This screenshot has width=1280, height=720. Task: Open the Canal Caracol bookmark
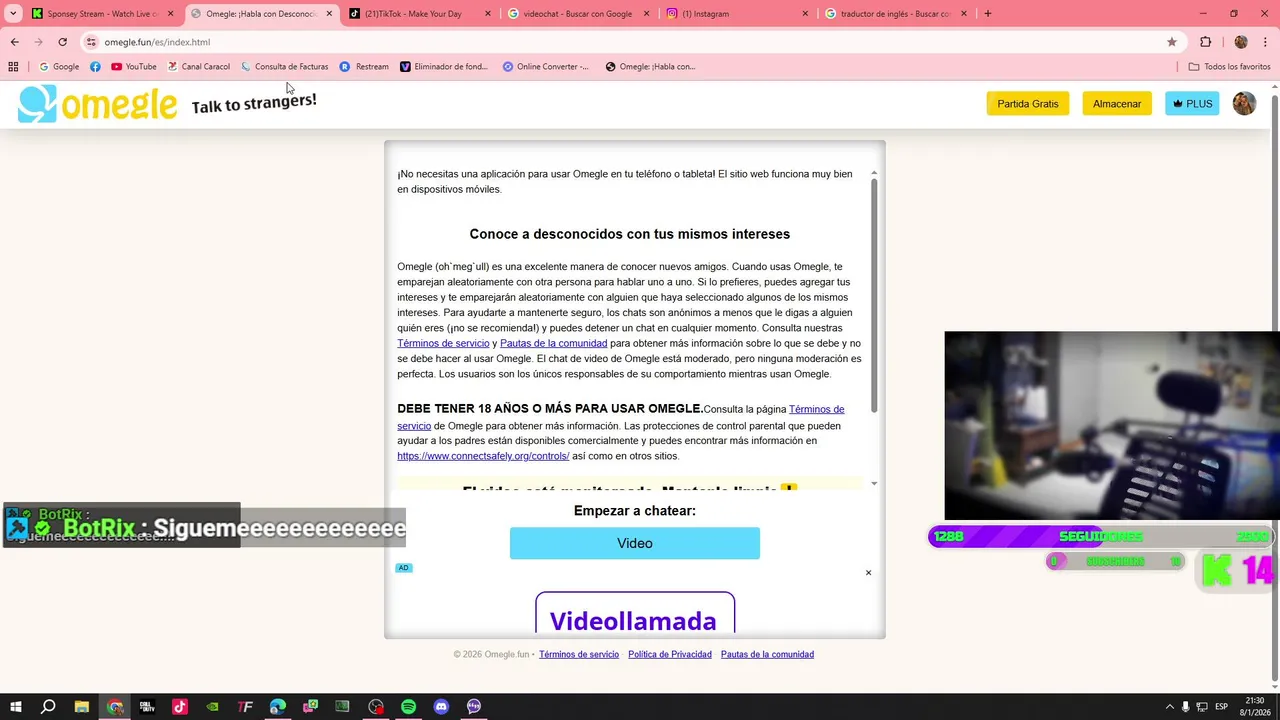[x=198, y=67]
